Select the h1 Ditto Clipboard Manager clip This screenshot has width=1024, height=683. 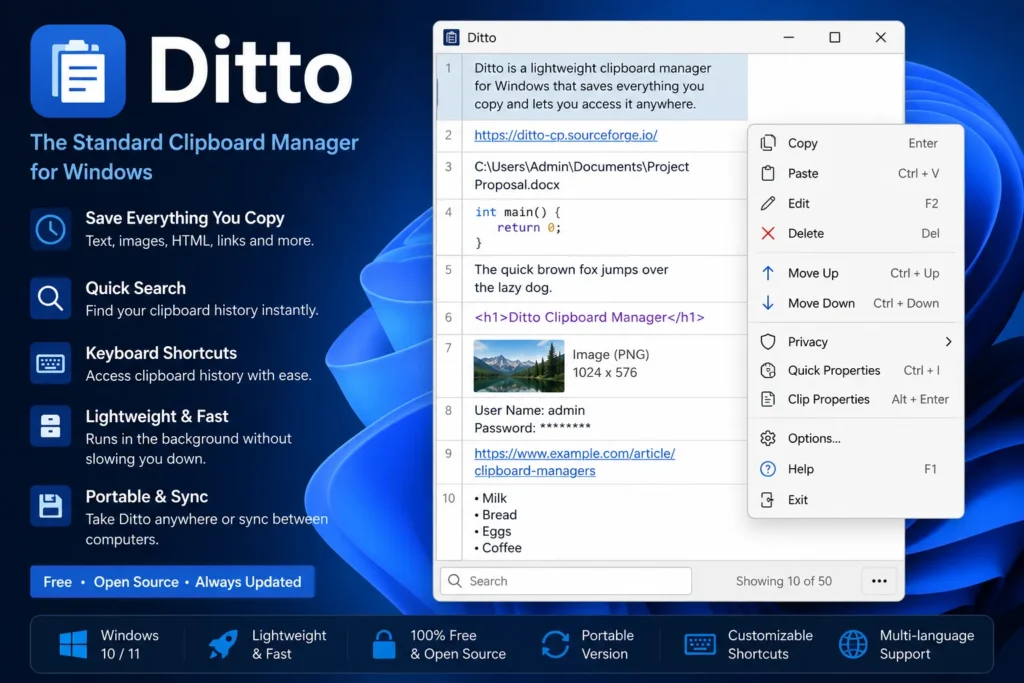pos(592,318)
